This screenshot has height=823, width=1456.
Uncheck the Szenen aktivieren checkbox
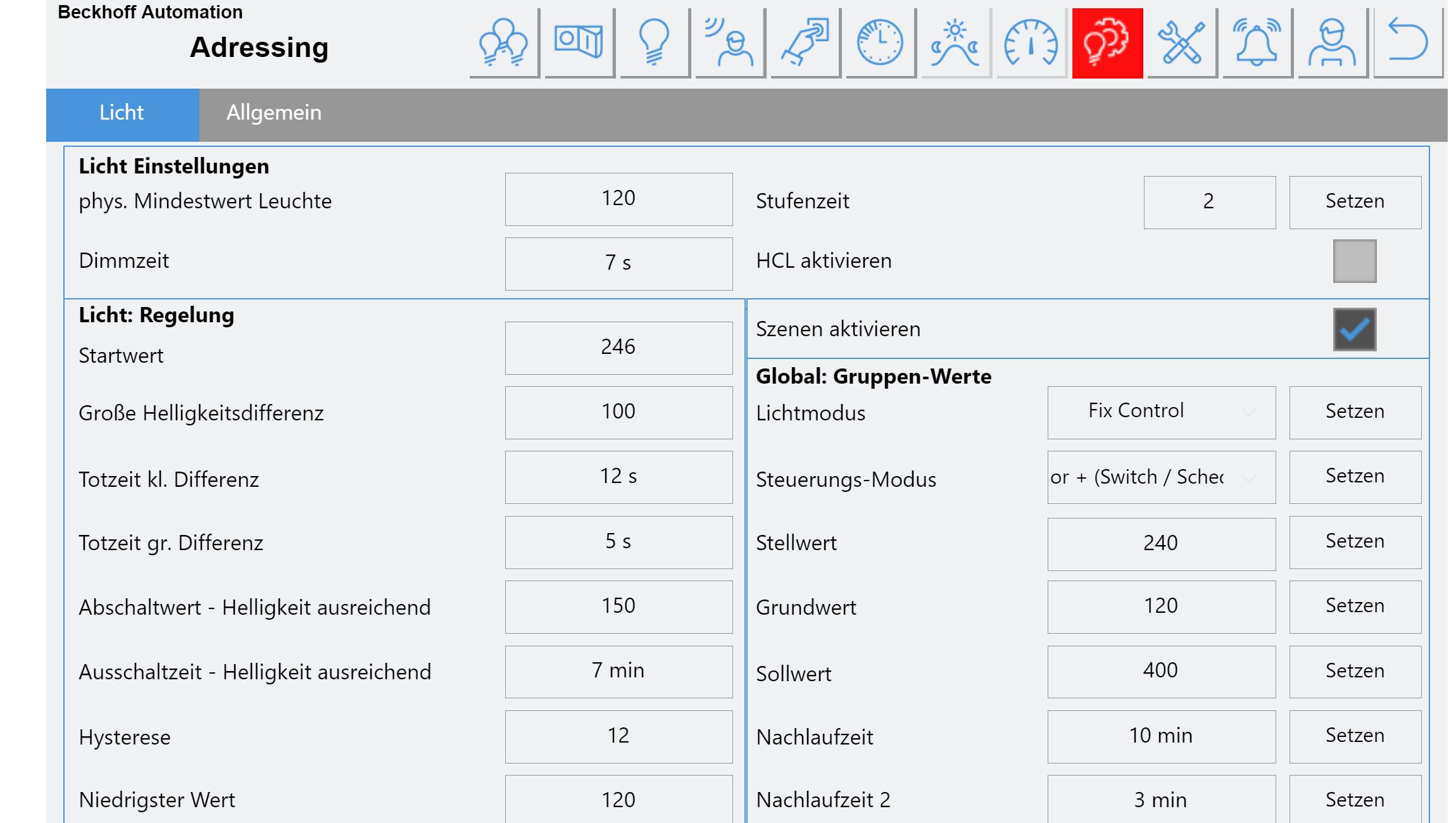point(1355,329)
